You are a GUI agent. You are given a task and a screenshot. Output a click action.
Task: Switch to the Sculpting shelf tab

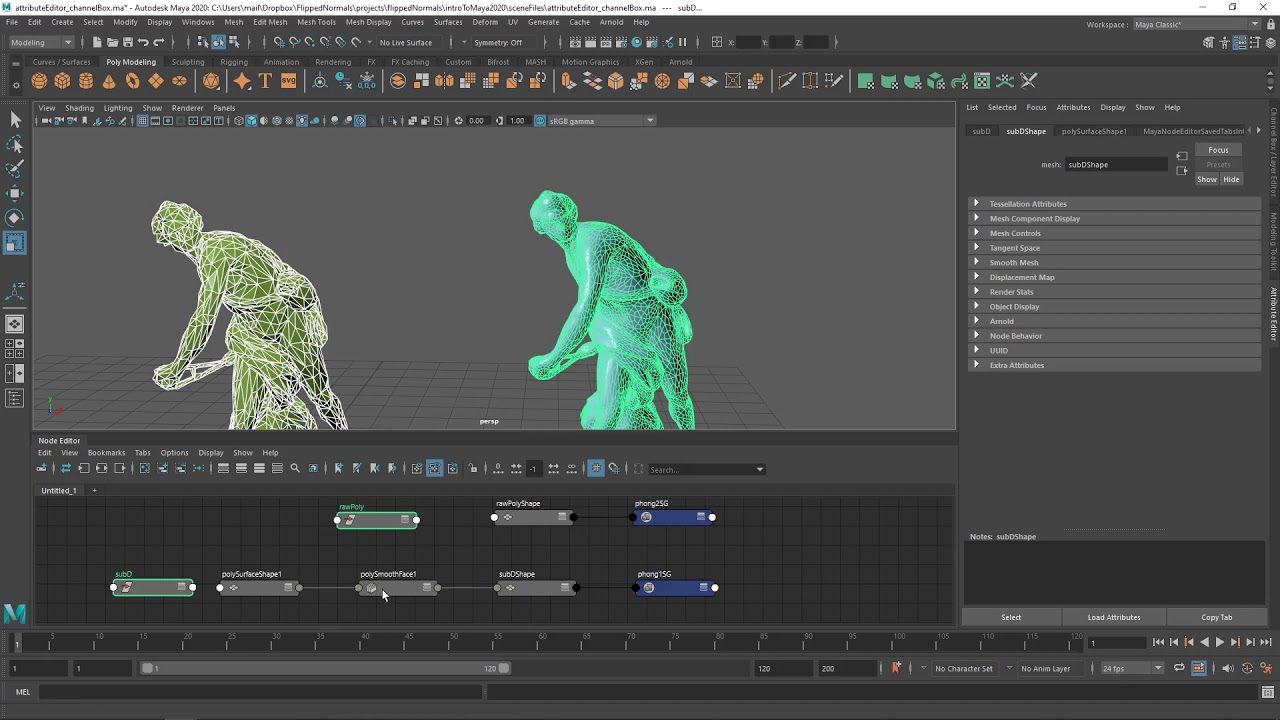coord(187,62)
